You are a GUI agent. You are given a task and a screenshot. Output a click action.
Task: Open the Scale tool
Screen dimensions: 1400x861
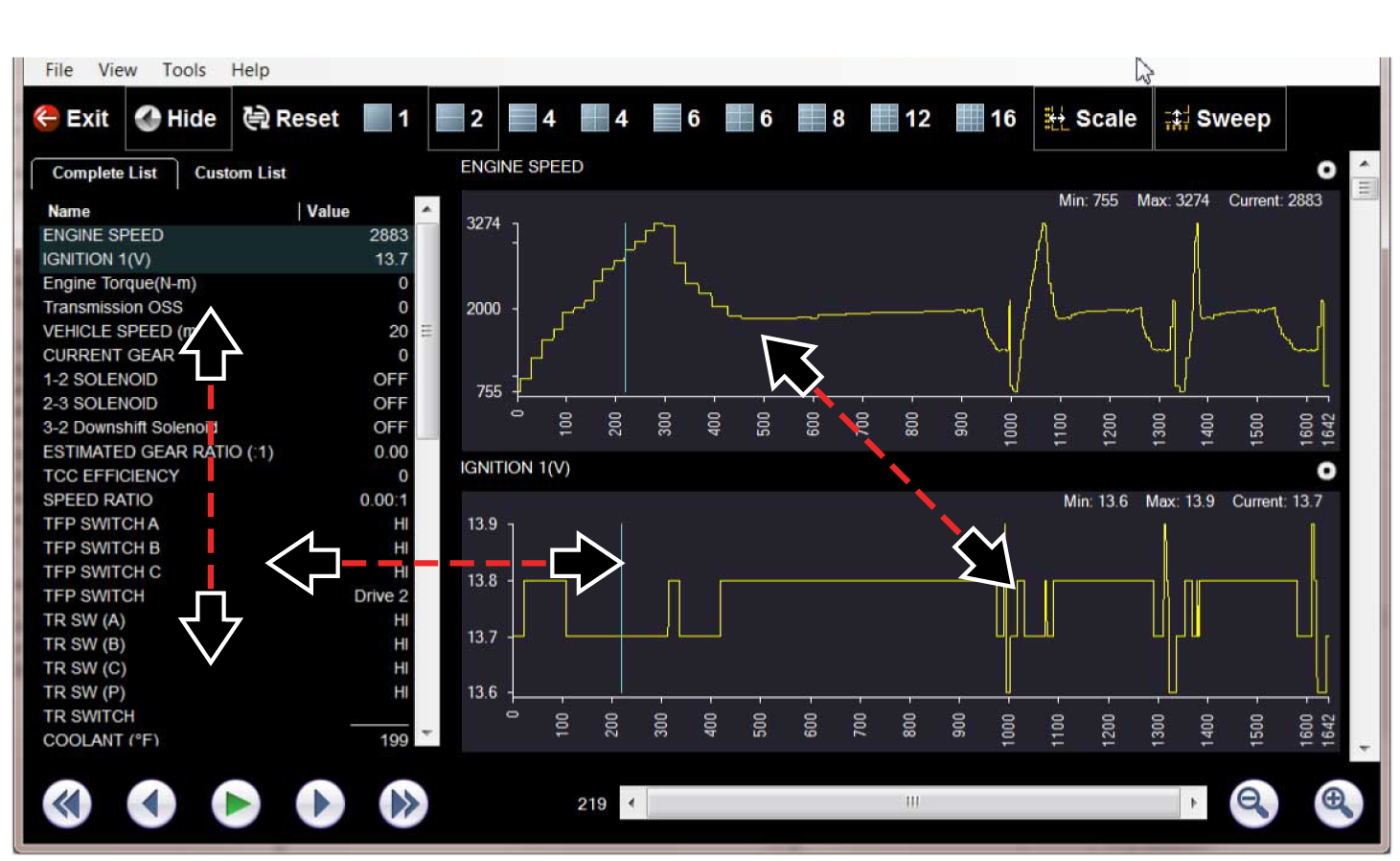(x=1091, y=118)
